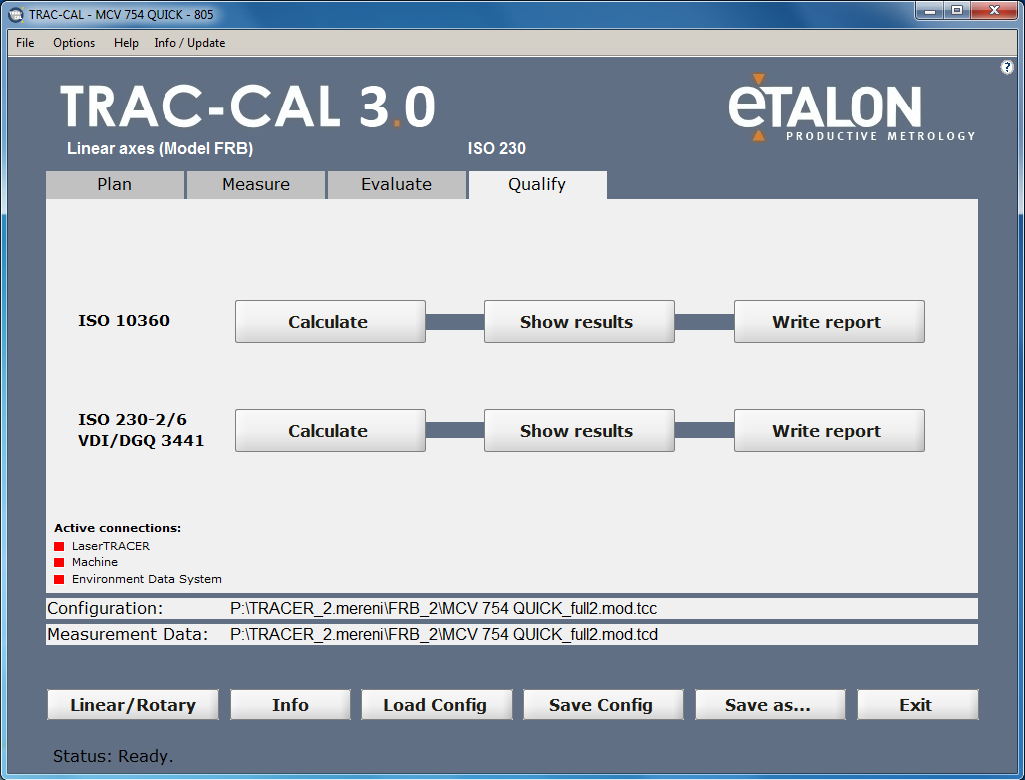This screenshot has width=1025, height=780.
Task: Click Load Config button
Action: pyautogui.click(x=437, y=705)
